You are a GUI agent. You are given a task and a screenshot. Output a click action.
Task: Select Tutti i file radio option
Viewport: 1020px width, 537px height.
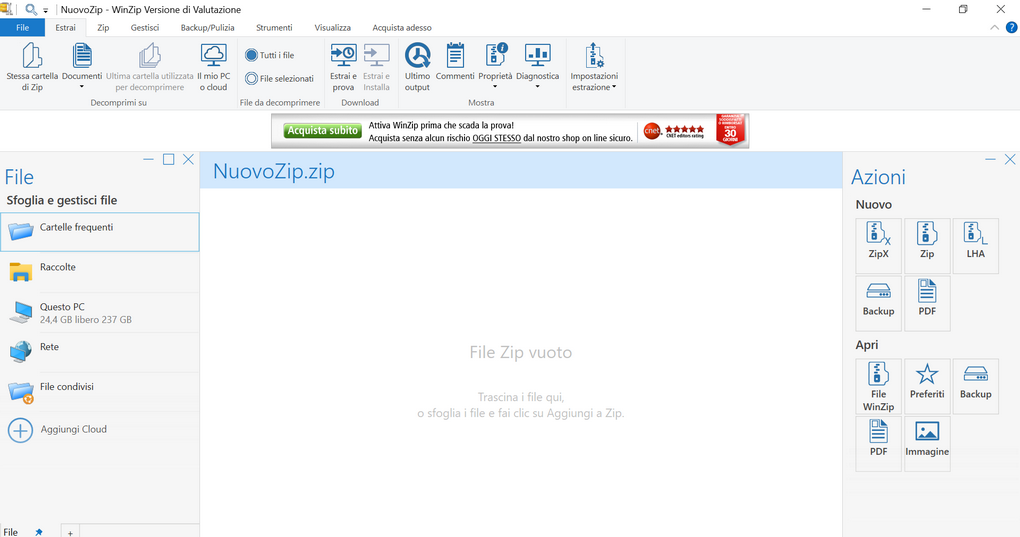click(270, 55)
